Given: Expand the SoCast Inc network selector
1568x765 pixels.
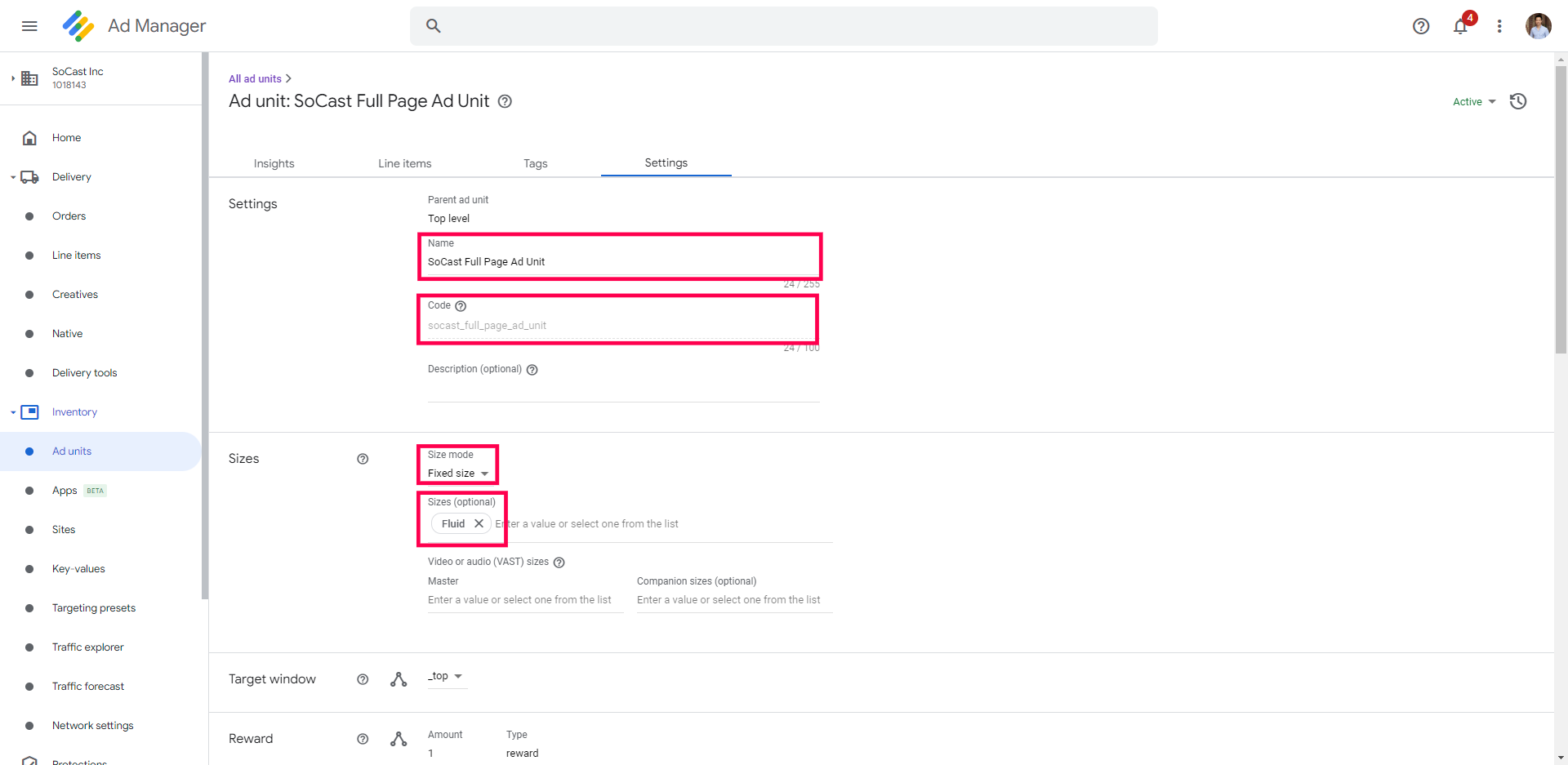Looking at the screenshot, I should point(13,78).
